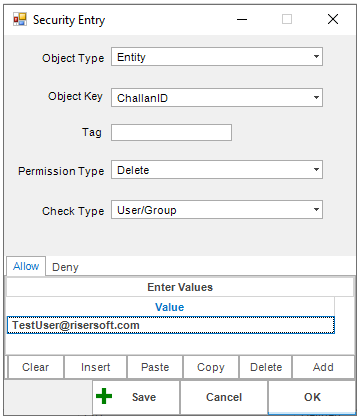
Task: Click the Security Entry app icon
Action: [x=20, y=19]
